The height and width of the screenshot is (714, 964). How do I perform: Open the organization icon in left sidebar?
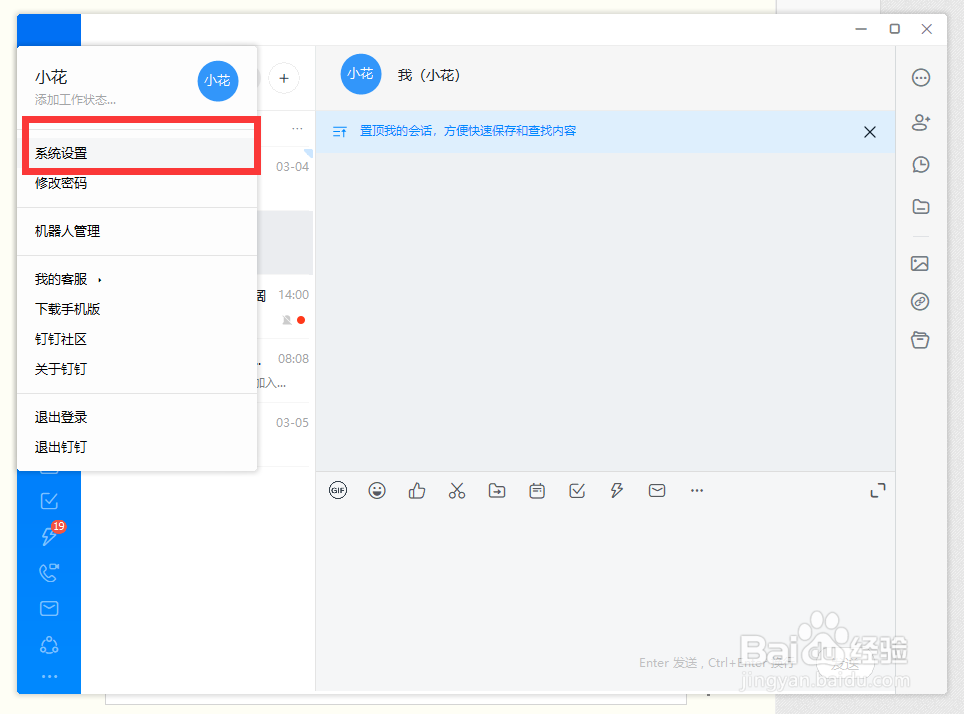pos(49,645)
